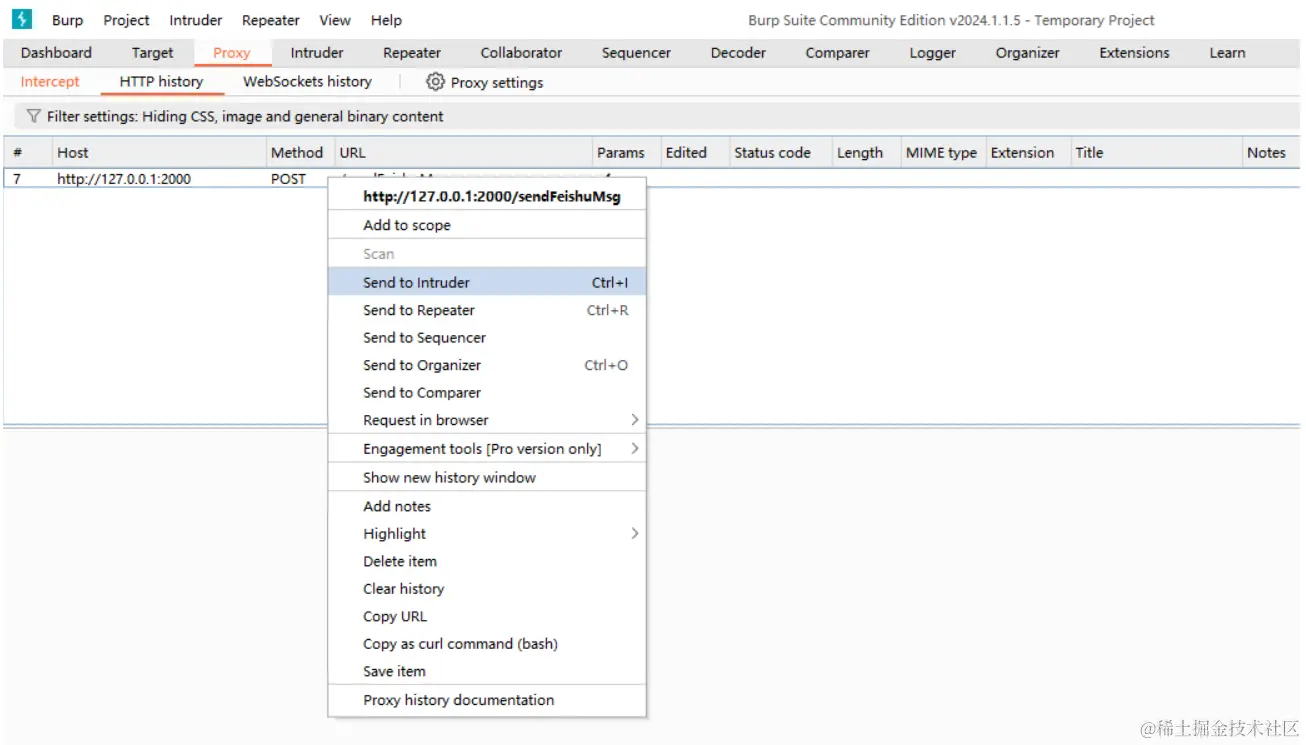This screenshot has height=745, width=1306.
Task: Select the http://127.0.0.1:2000 host cell
Action: coord(124,179)
